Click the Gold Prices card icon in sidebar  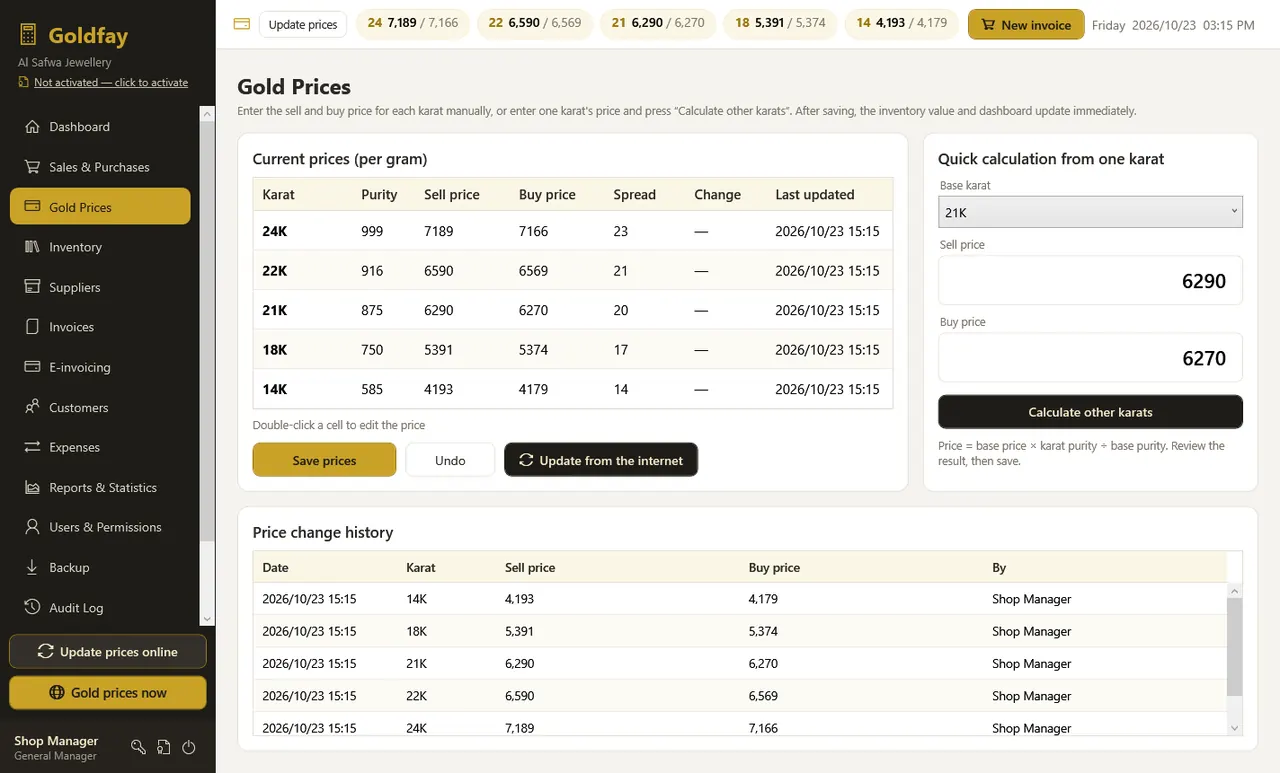32,207
